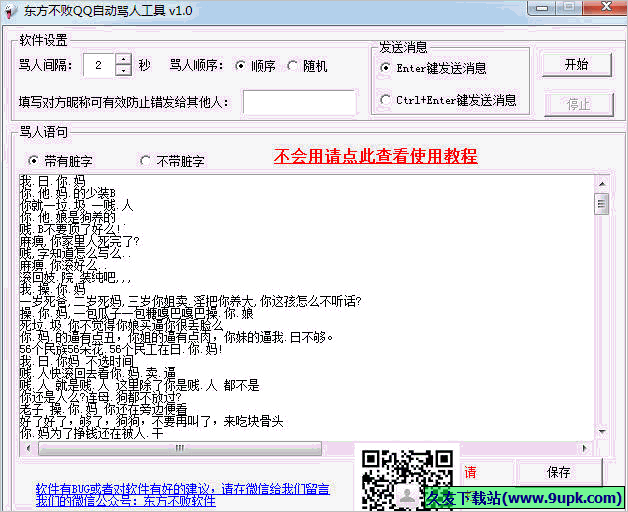Screen dimensions: 628x512
Task: Decrease interval with the stepper down arrow
Action: pos(123,71)
